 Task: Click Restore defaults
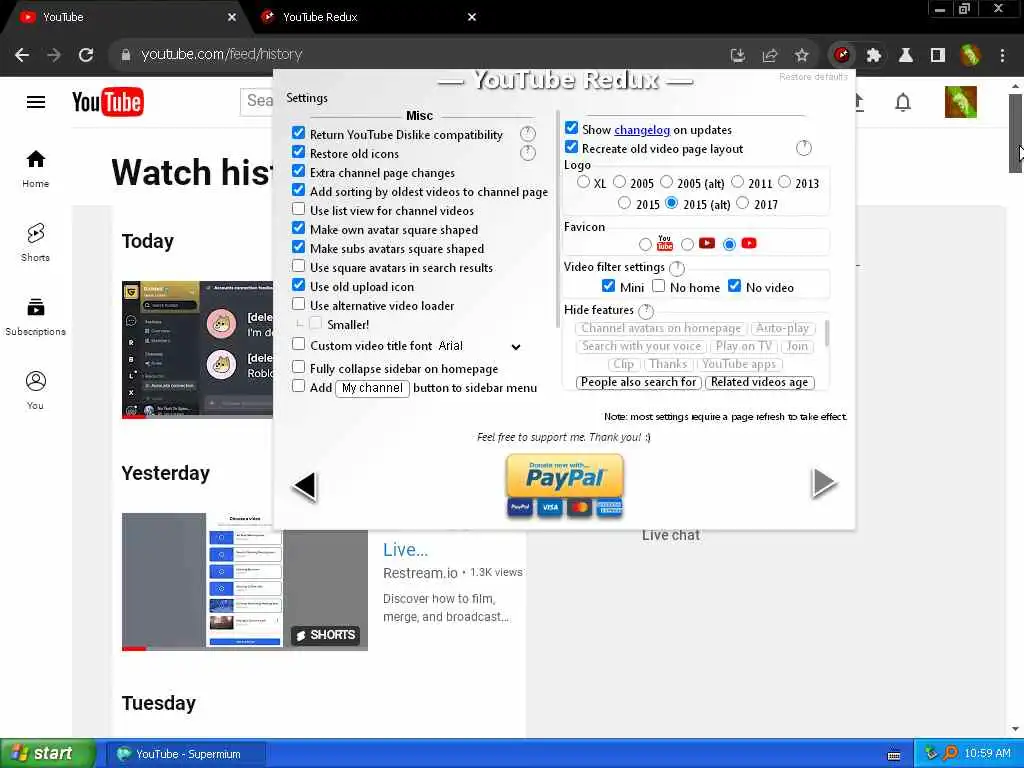pyautogui.click(x=813, y=77)
